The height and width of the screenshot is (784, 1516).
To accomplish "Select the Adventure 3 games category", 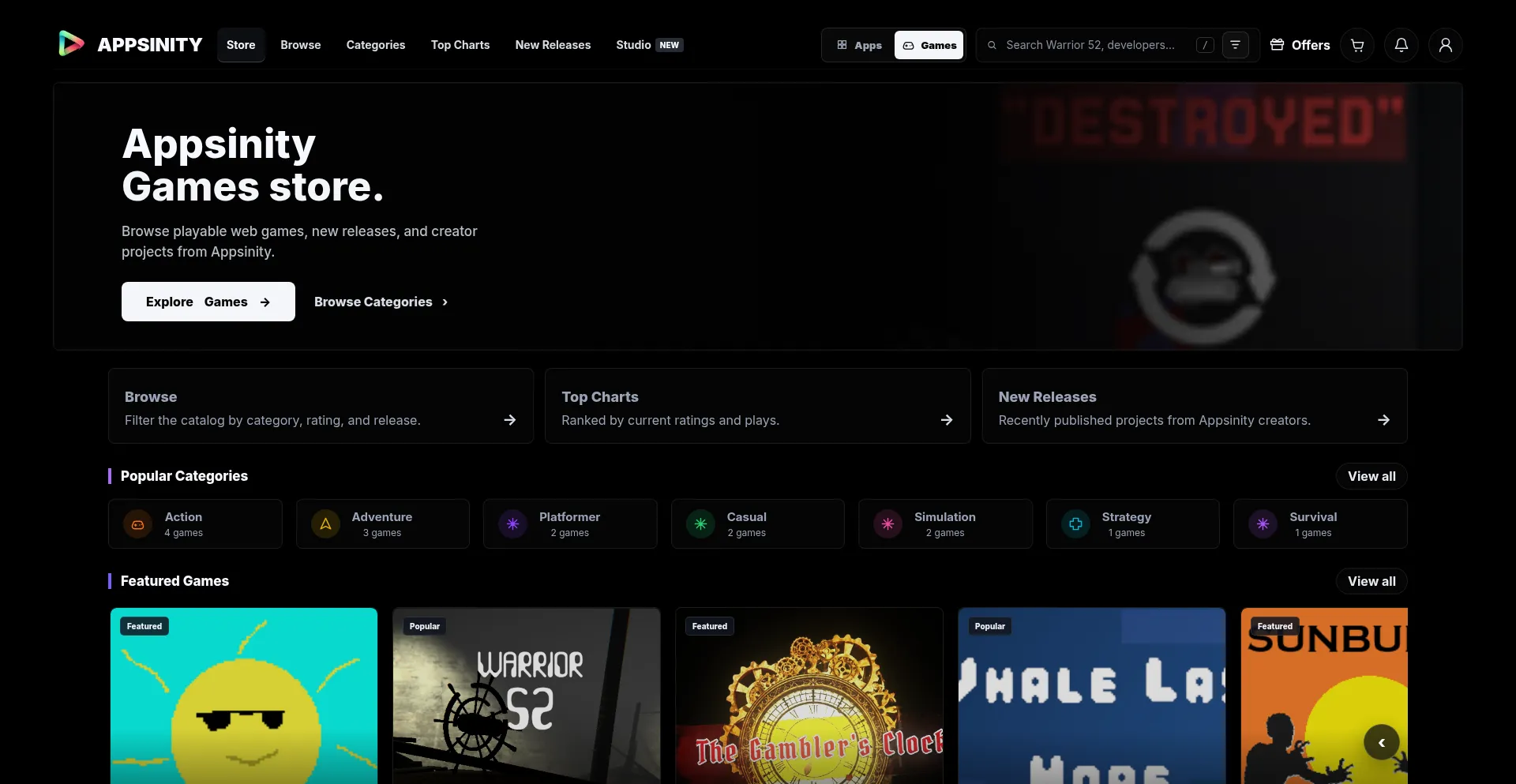I will pos(383,523).
